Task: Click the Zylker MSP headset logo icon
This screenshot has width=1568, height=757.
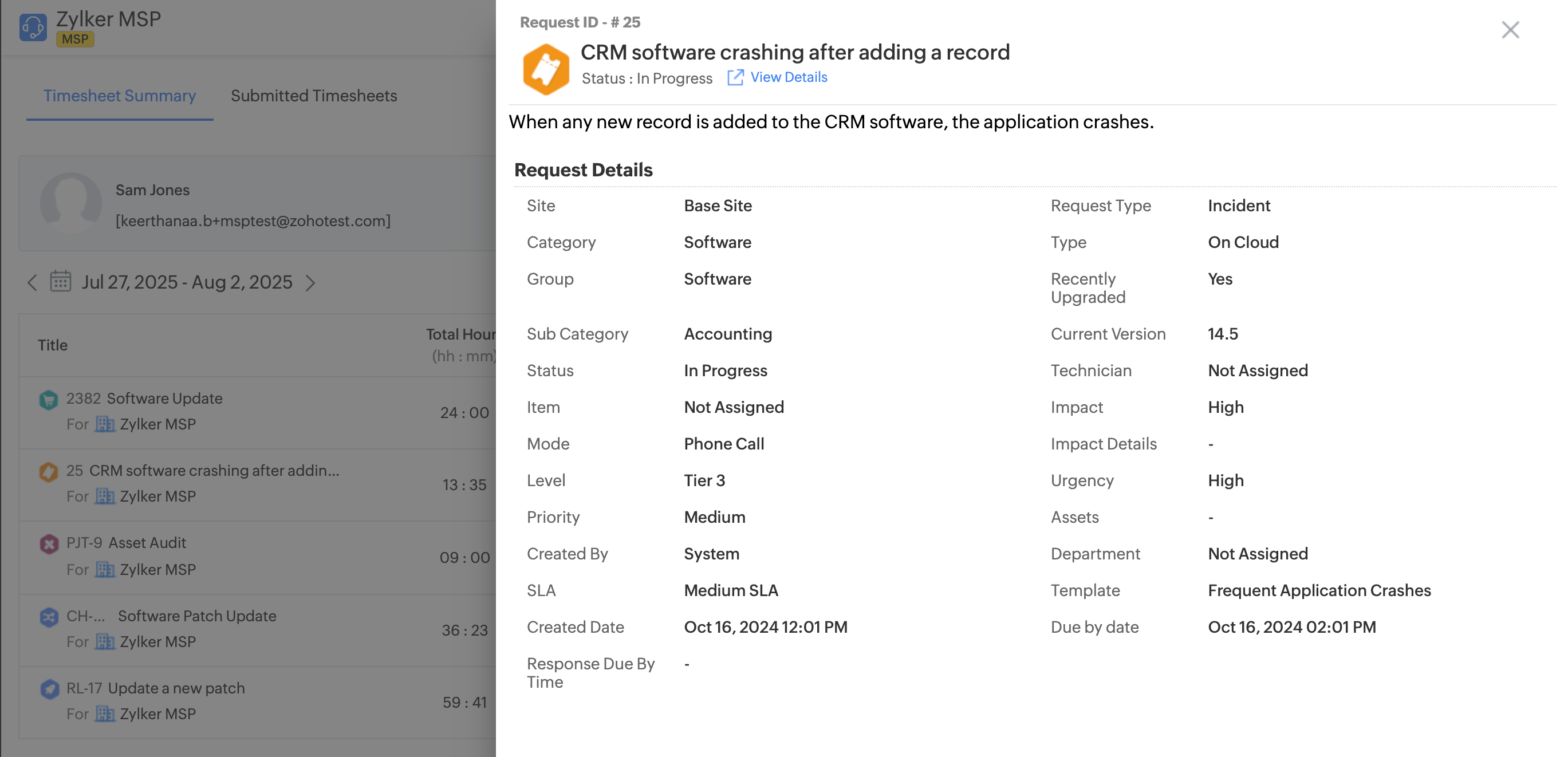Action: (33, 27)
